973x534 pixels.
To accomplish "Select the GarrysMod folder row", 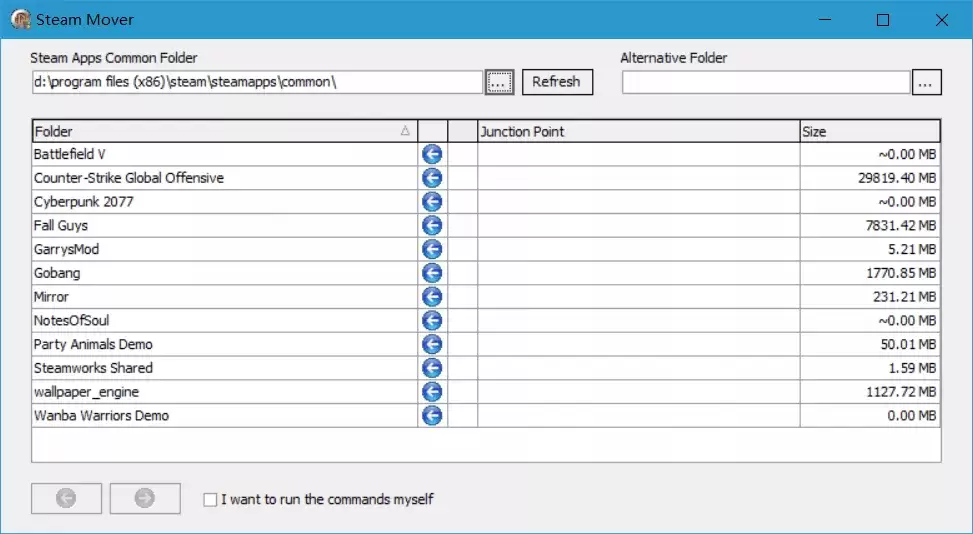I will (486, 249).
